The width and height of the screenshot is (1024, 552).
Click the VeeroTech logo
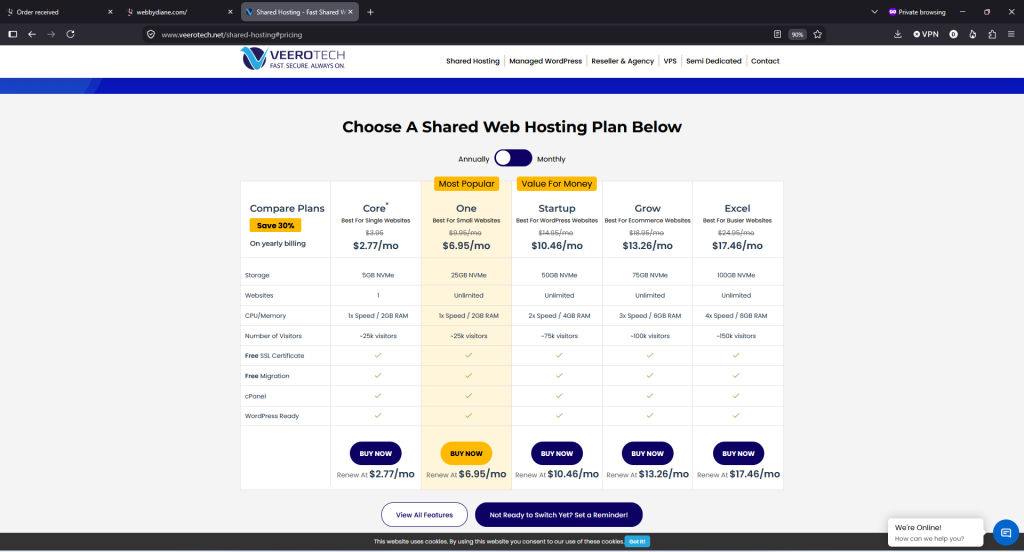(293, 58)
